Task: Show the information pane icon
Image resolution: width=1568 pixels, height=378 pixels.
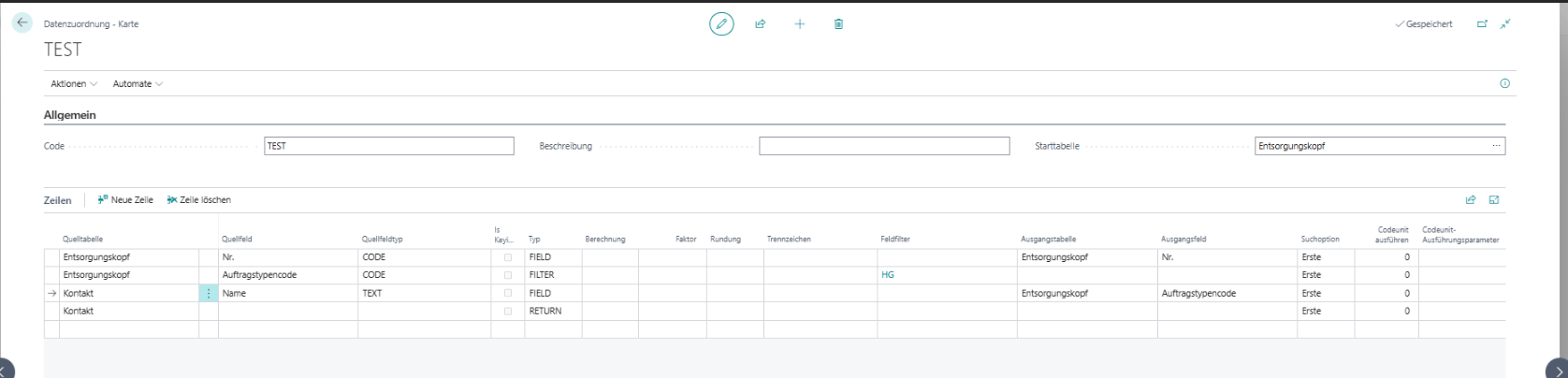Action: pyautogui.click(x=1505, y=83)
